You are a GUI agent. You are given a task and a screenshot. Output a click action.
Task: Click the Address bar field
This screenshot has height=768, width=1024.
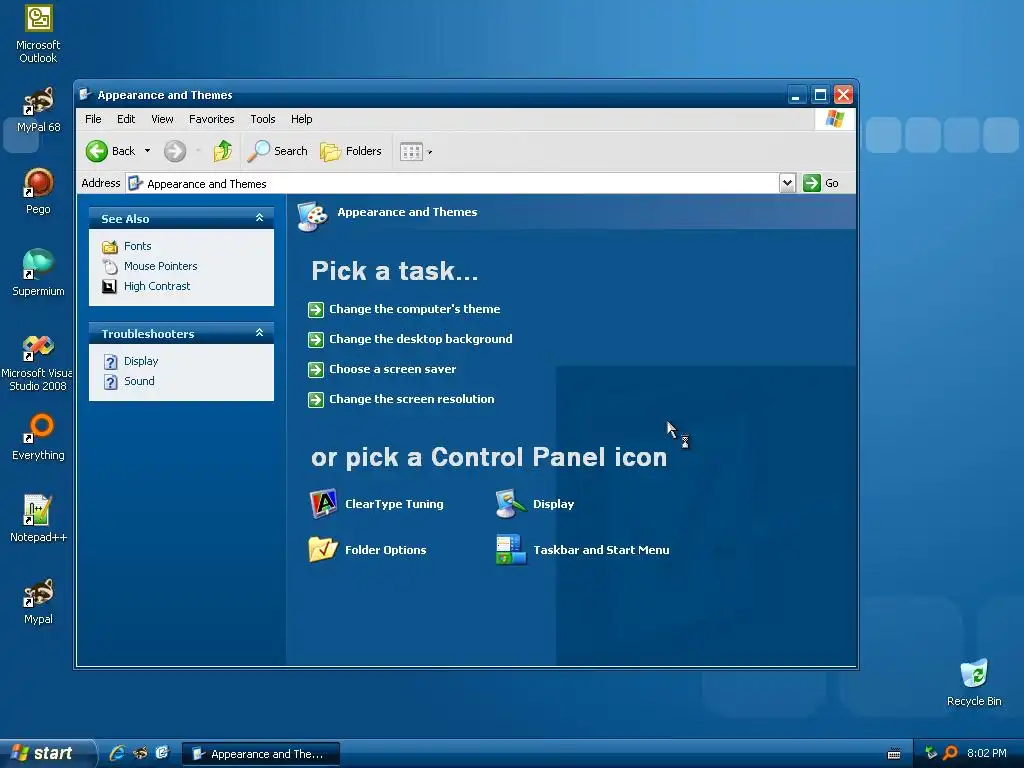(452, 183)
